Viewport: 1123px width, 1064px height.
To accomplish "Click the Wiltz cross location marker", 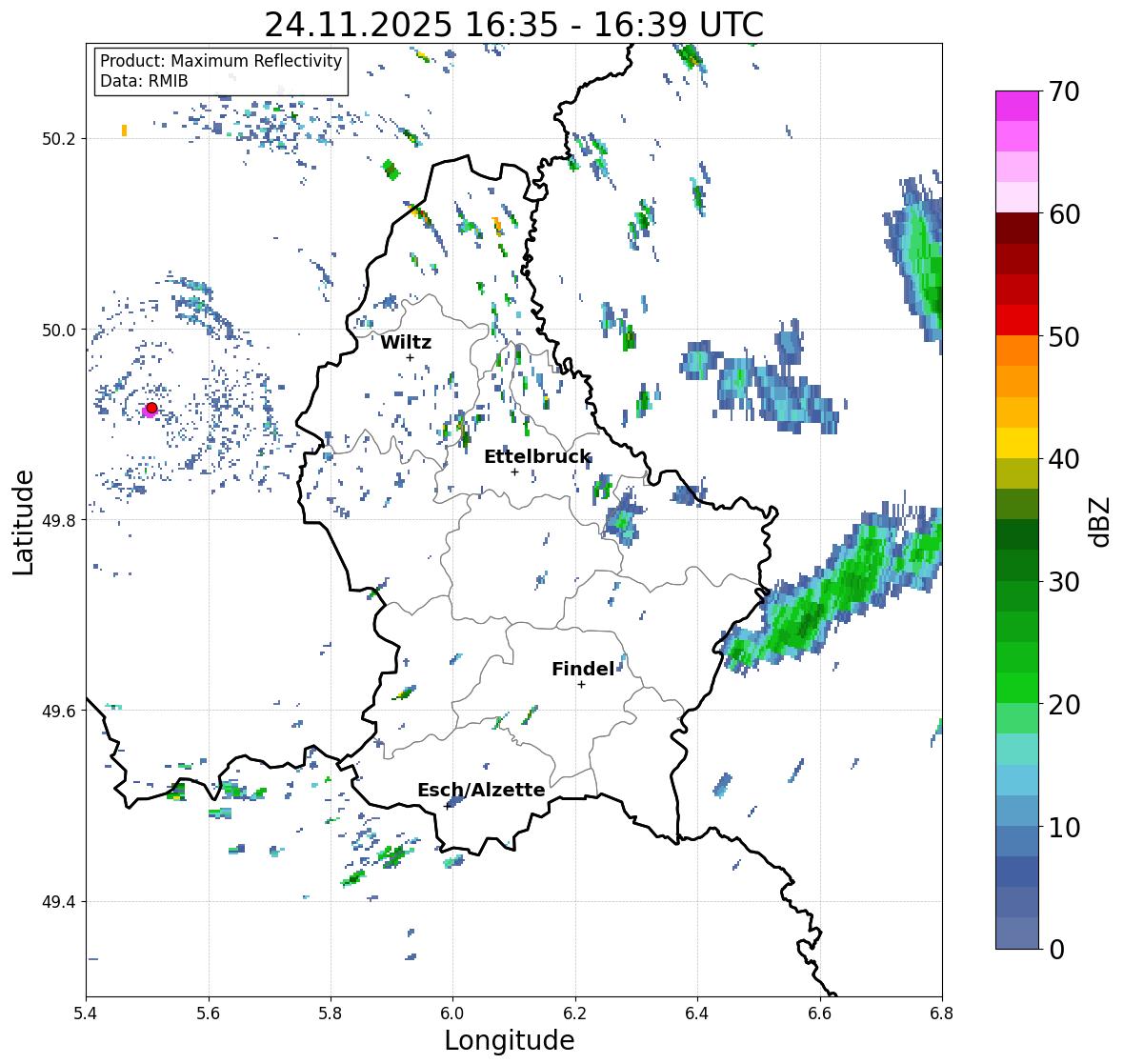I will pyautogui.click(x=410, y=357).
